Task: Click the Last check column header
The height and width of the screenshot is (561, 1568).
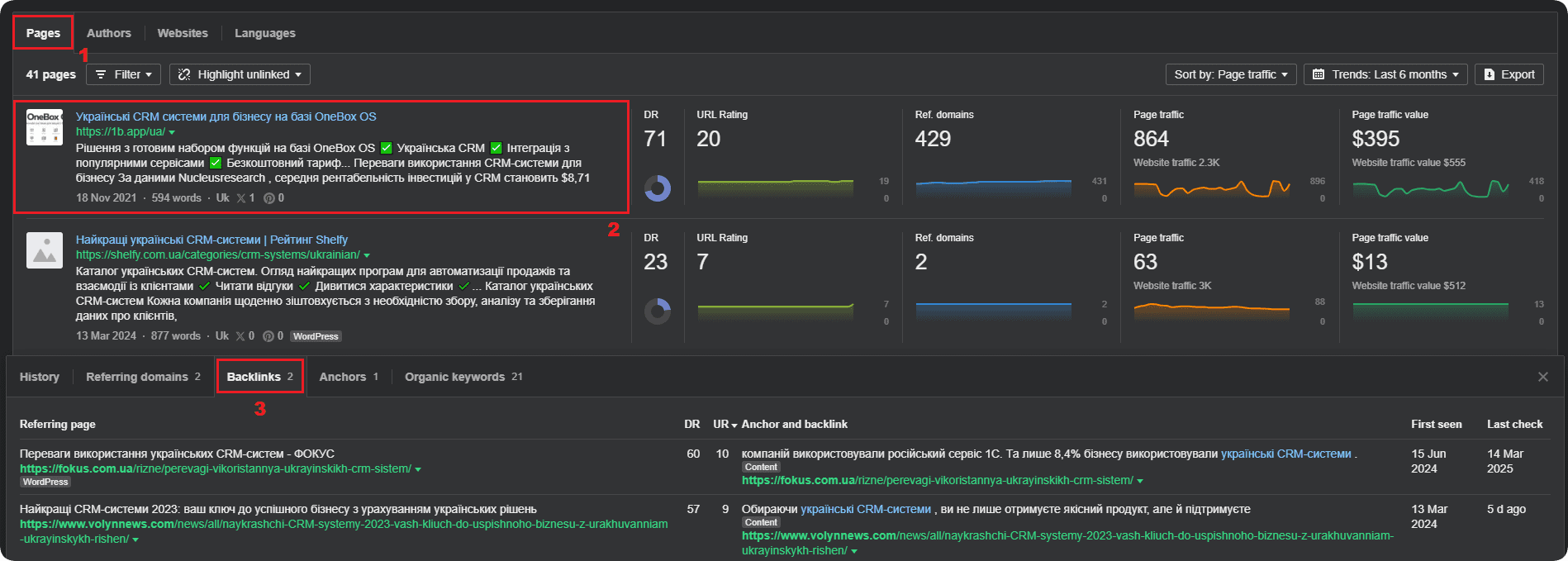Action: click(1515, 424)
